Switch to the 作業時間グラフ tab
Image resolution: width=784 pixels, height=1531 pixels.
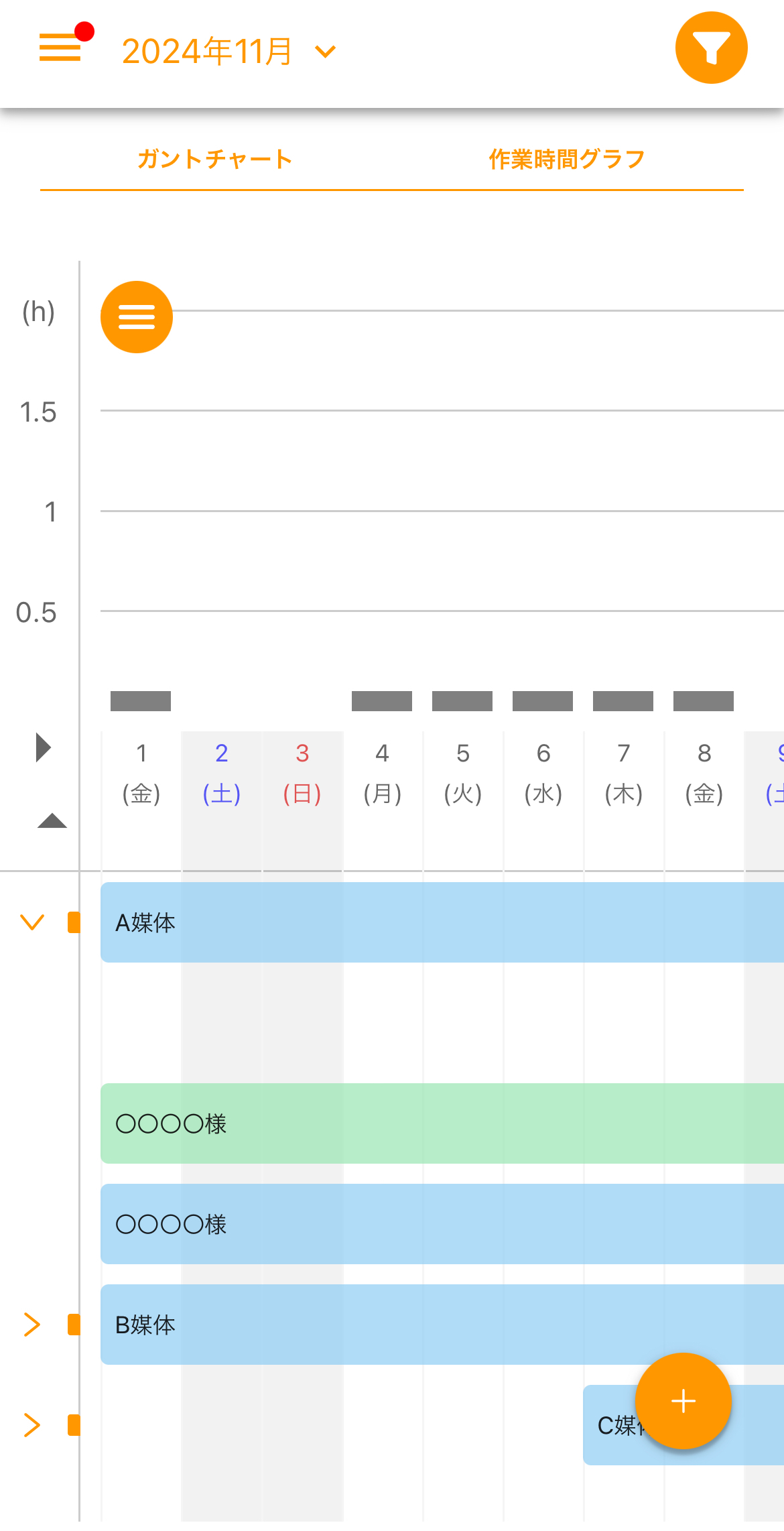coord(567,160)
